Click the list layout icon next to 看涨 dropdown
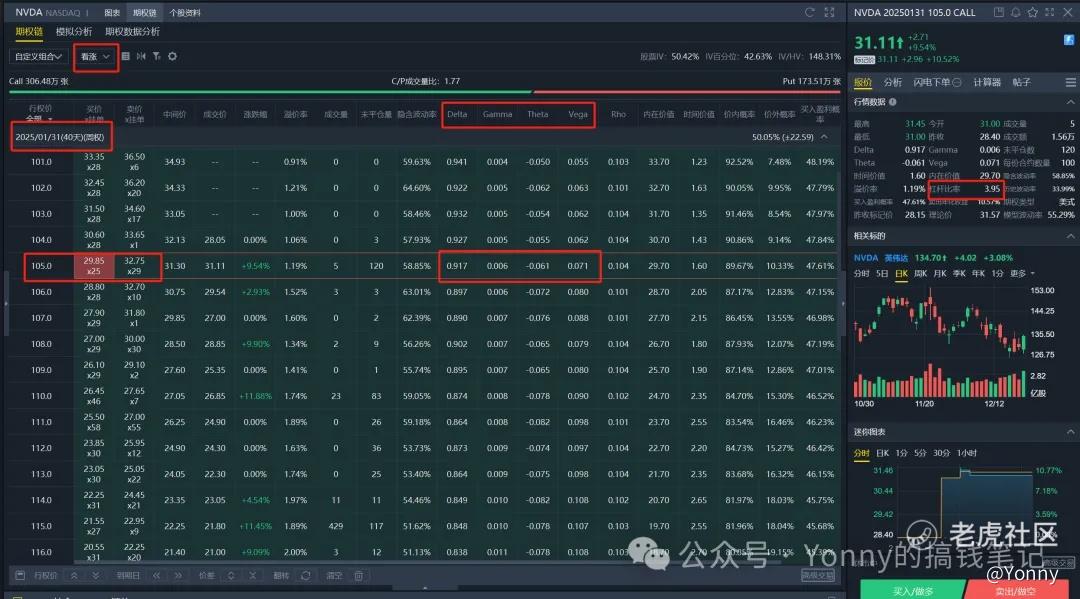 tap(125, 56)
